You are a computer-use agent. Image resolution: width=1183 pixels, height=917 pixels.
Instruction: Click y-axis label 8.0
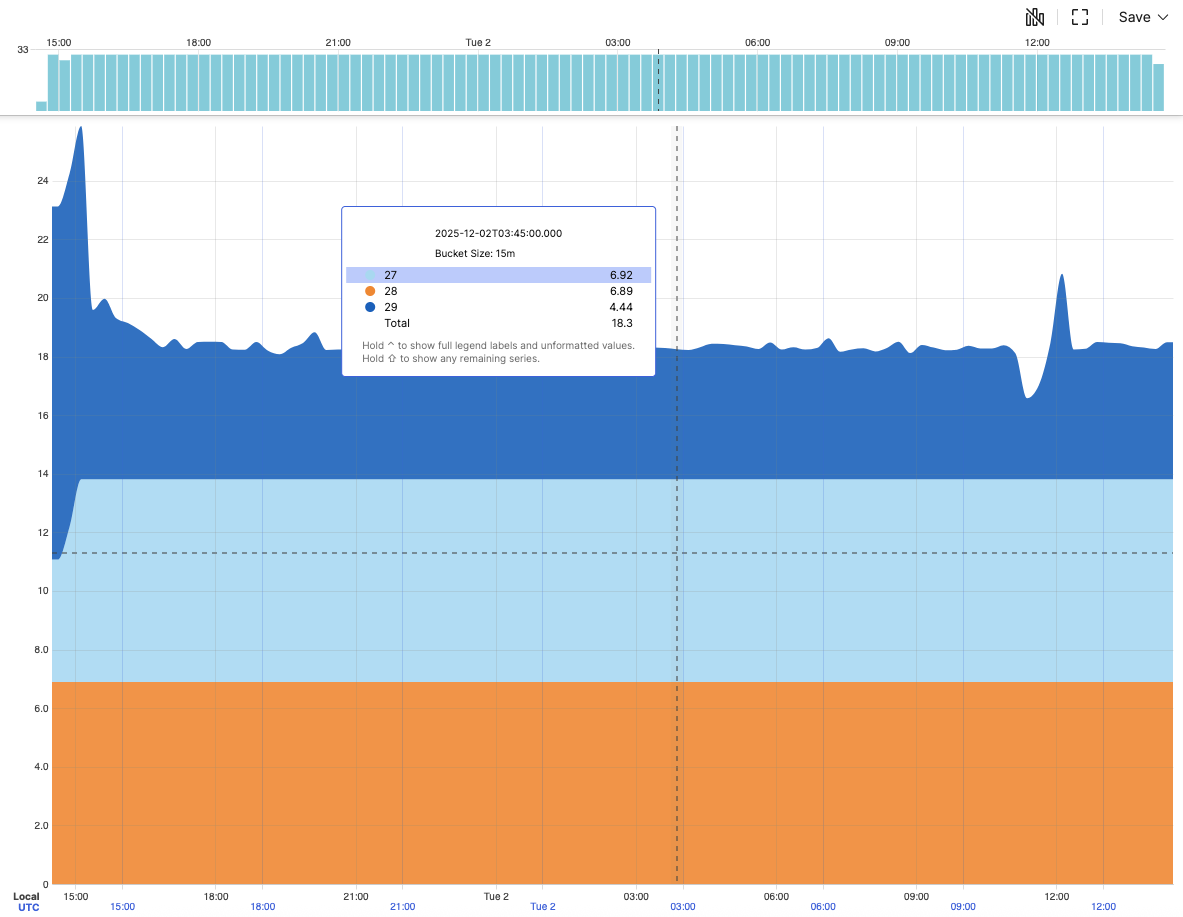pos(41,650)
